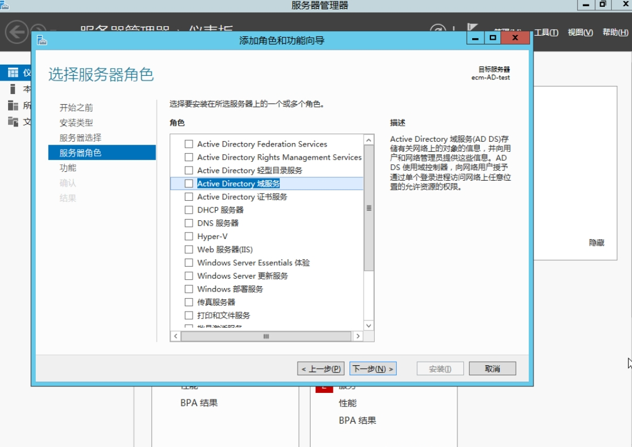Viewport: 632px width, 447px height.
Task: Open 工具(T) menu in Server Manager
Action: click(546, 32)
